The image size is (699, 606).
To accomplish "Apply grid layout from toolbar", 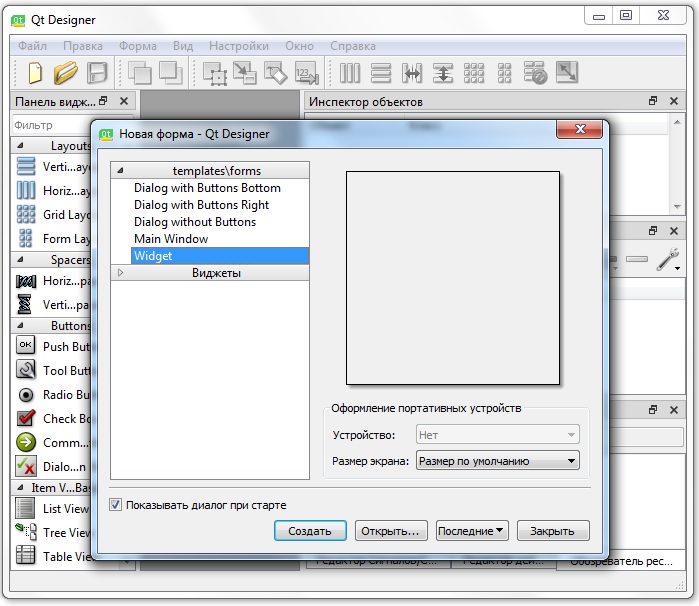I will (473, 73).
